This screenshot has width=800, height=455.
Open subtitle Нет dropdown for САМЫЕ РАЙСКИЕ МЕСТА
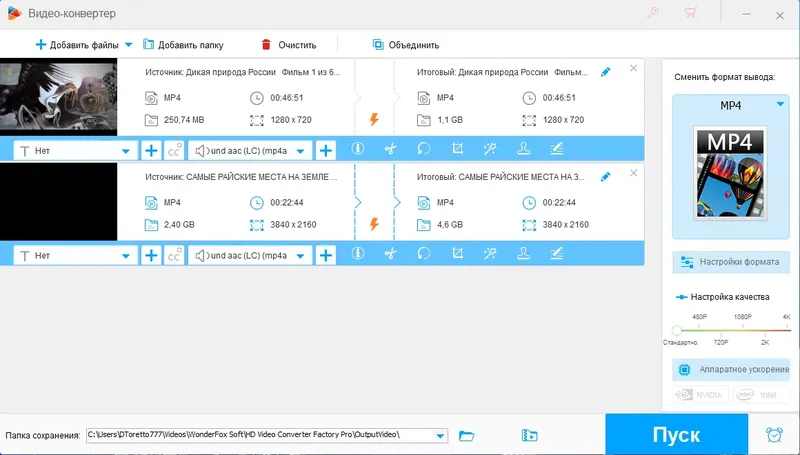click(75, 256)
